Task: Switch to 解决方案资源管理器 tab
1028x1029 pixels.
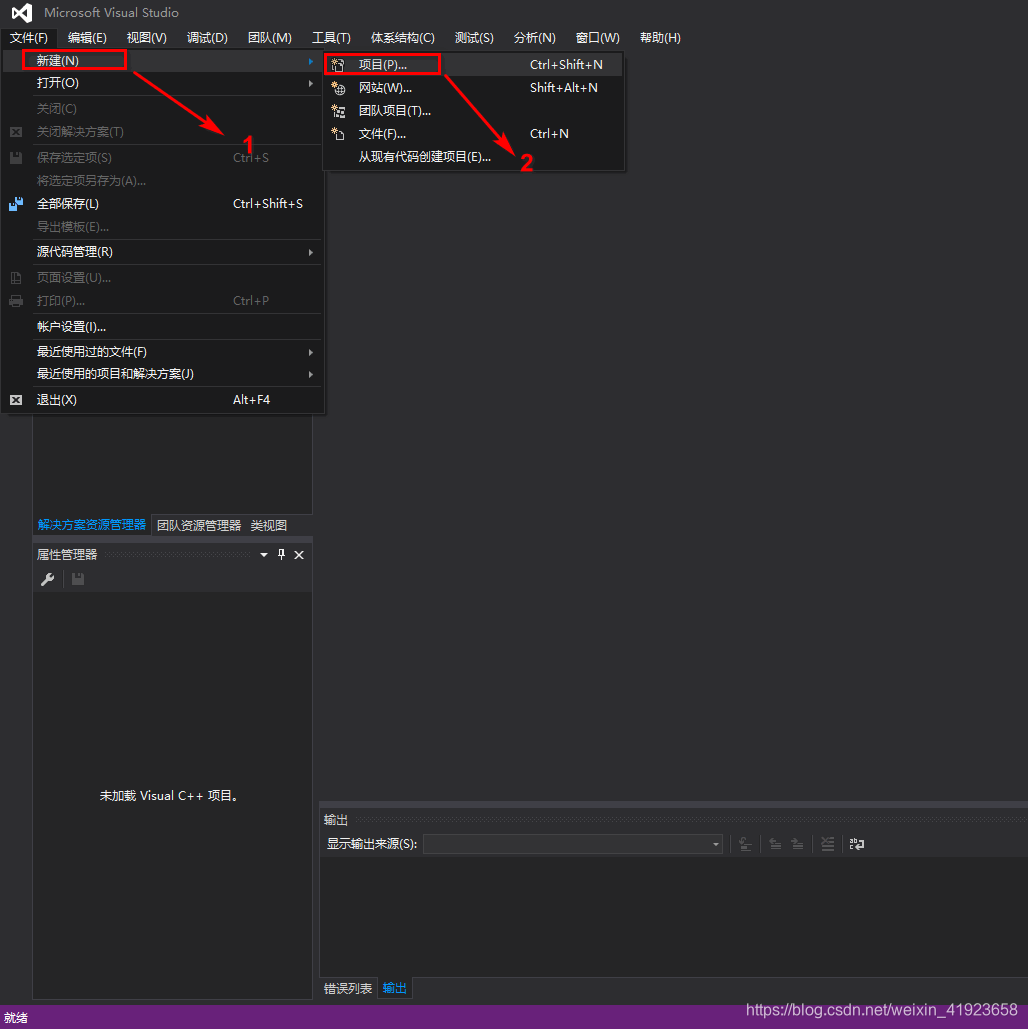Action: (x=92, y=525)
